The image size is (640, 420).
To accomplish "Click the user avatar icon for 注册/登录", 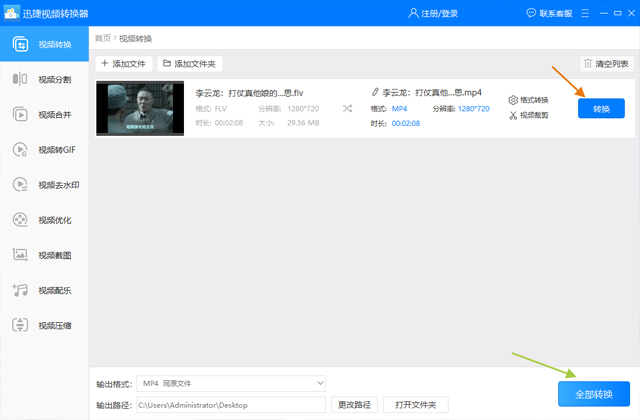I will click(413, 13).
